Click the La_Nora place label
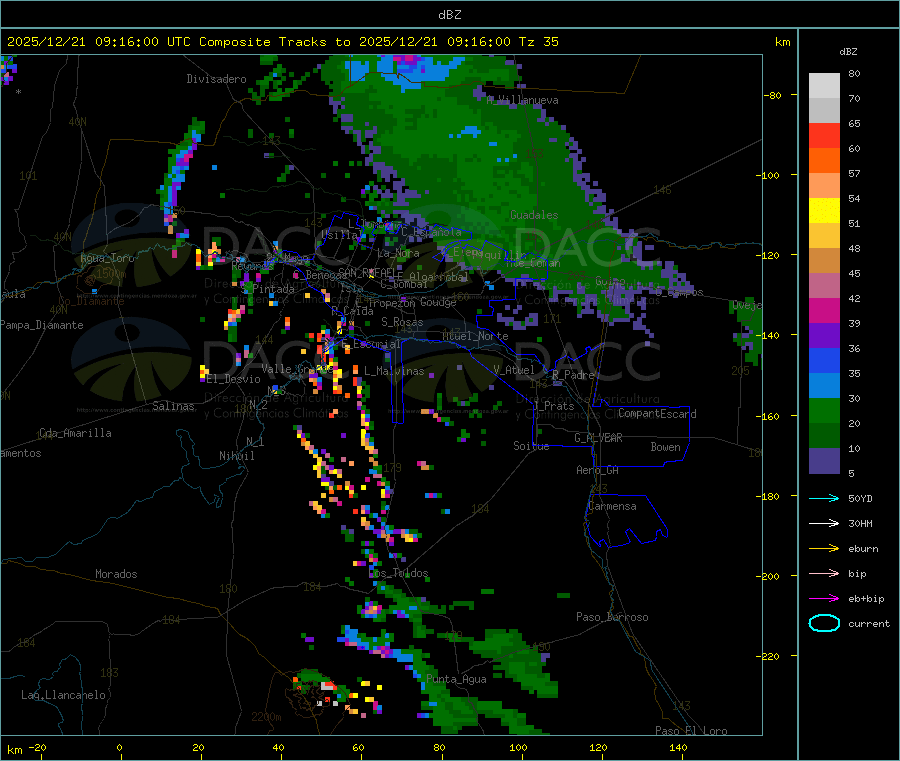The height and width of the screenshot is (761, 900). (x=398, y=253)
